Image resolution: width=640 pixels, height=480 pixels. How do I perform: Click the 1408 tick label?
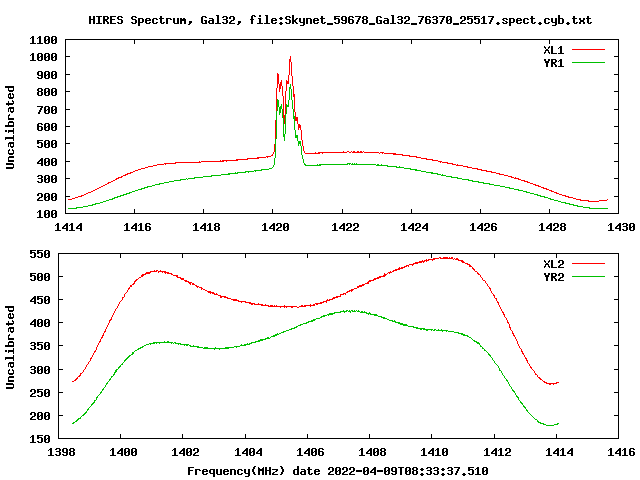[372, 452]
